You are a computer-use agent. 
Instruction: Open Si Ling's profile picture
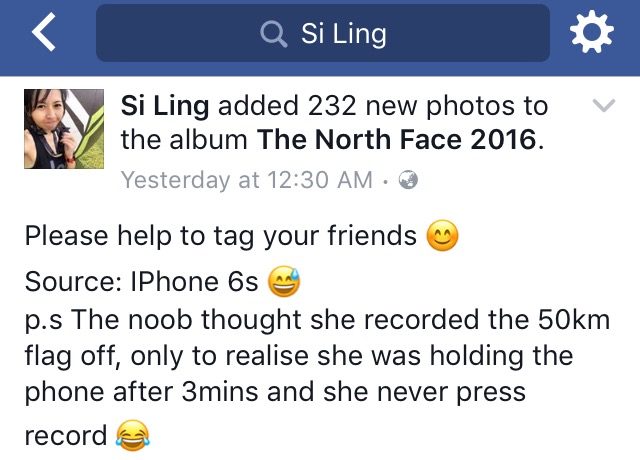coord(64,129)
